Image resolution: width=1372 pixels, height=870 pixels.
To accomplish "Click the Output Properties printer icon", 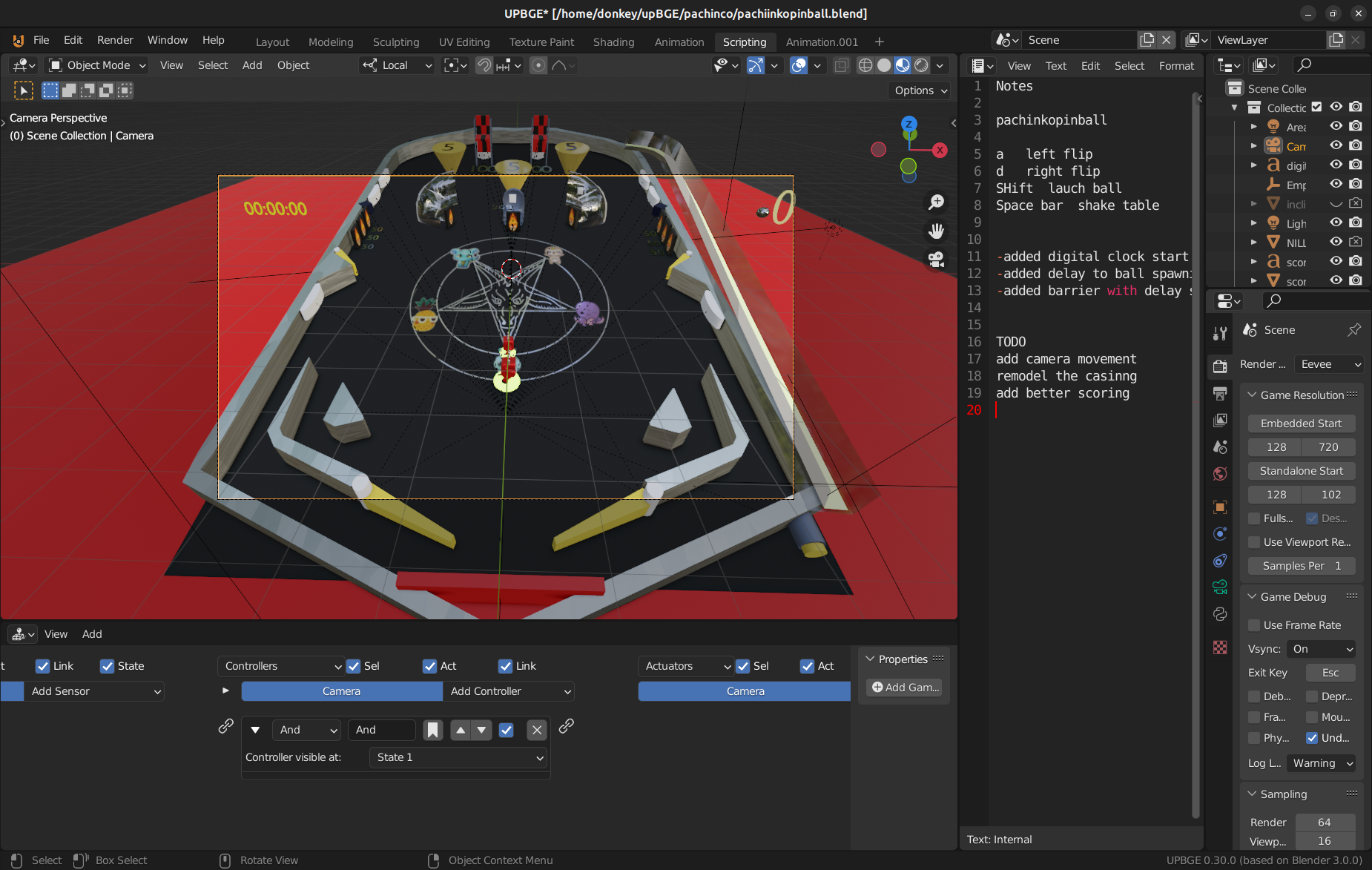I will pos(1220,392).
